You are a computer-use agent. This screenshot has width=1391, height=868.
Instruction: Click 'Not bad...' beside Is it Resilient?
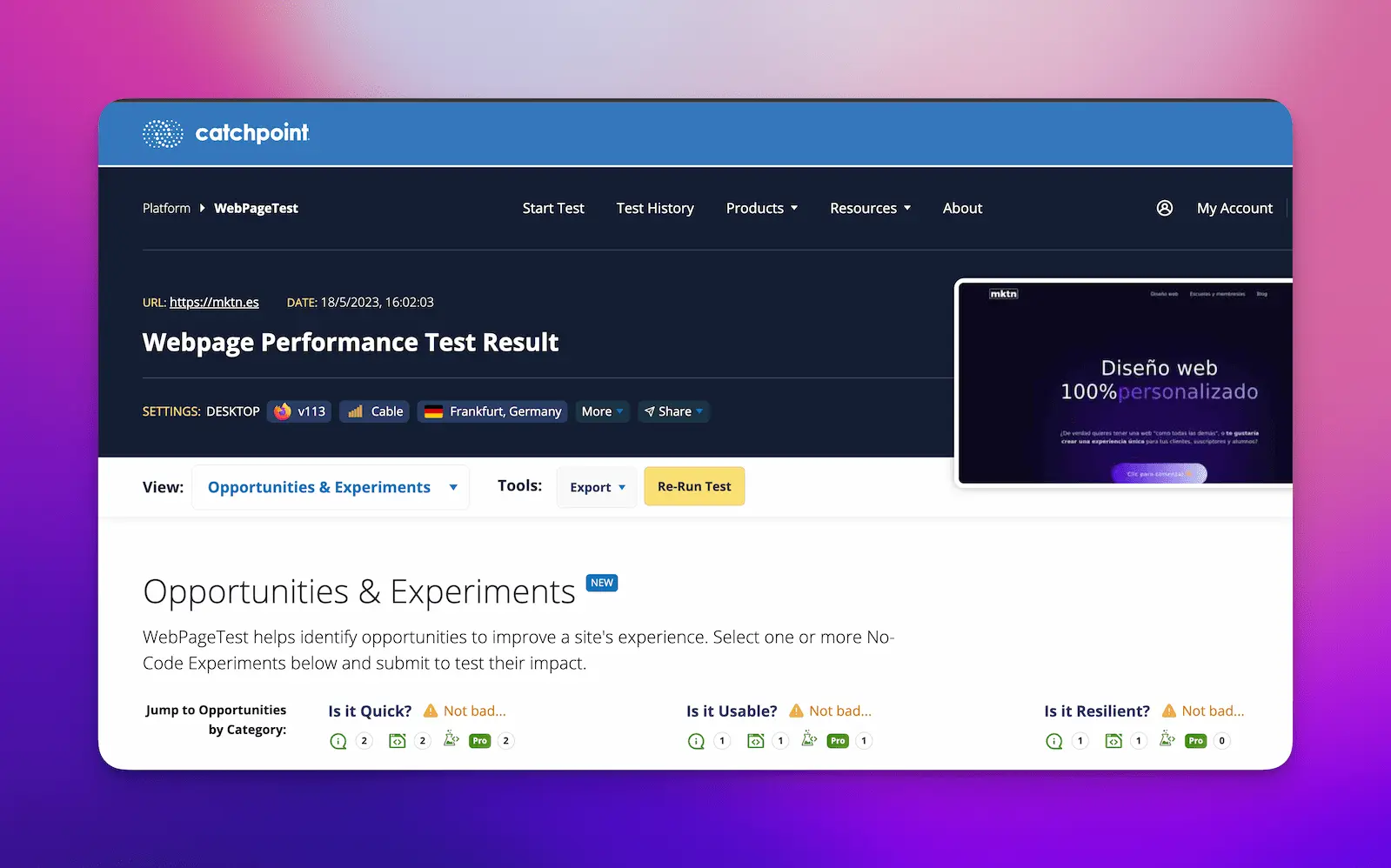tap(1213, 711)
